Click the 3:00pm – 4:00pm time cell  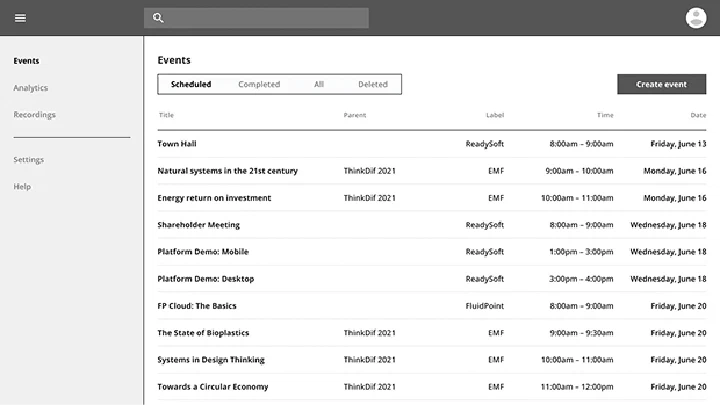pyautogui.click(x=581, y=279)
